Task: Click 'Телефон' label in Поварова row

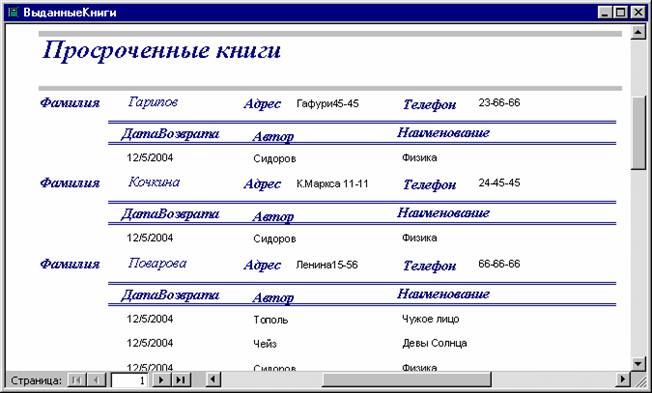Action: pos(430,266)
